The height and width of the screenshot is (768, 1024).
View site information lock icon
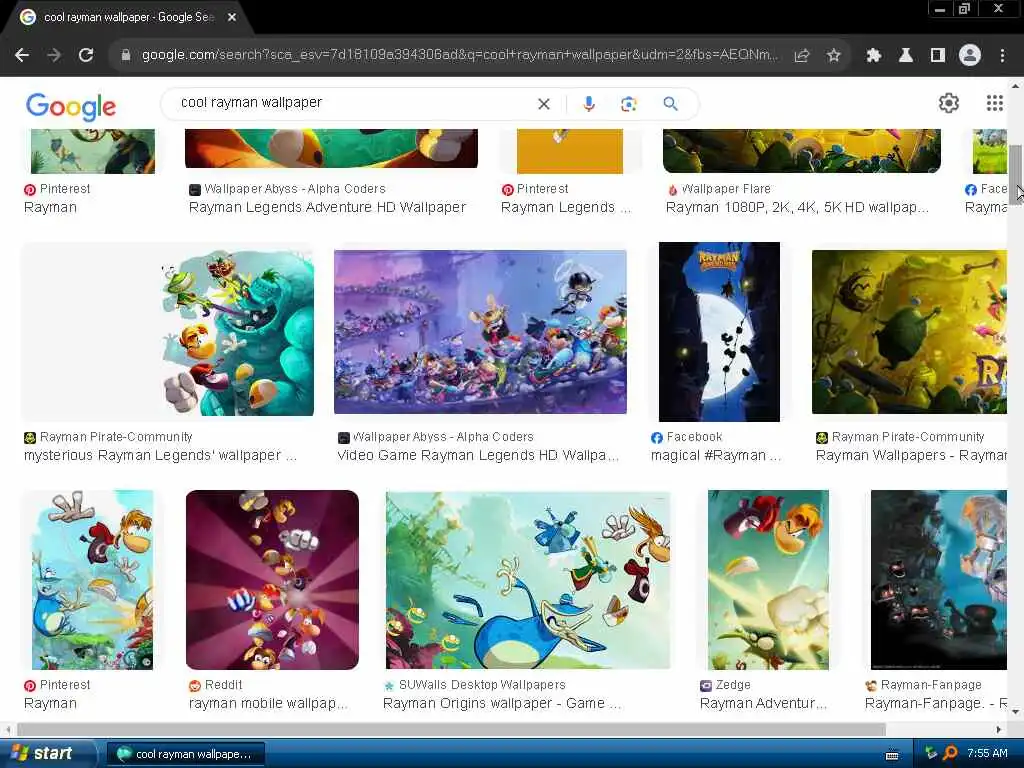click(x=126, y=56)
